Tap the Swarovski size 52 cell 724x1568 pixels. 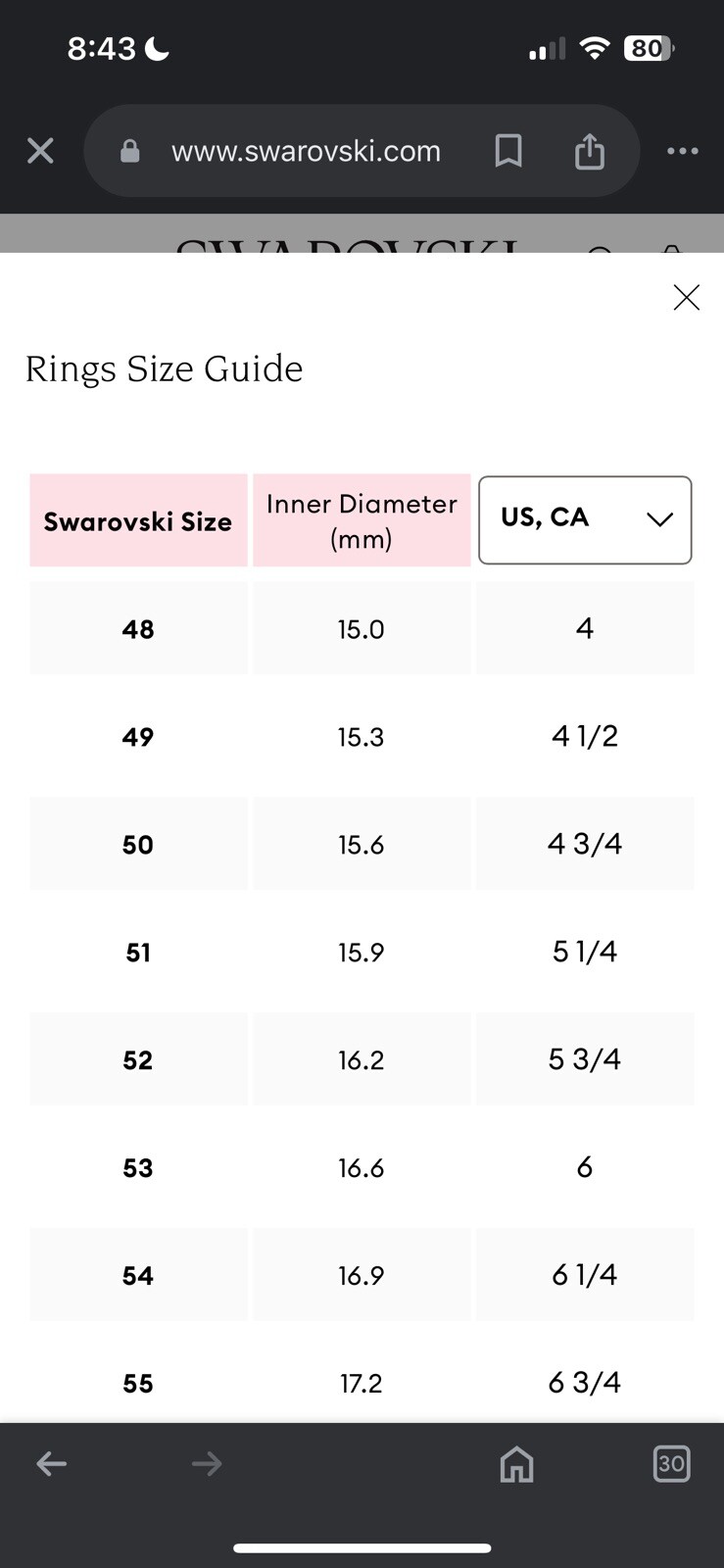(138, 1059)
